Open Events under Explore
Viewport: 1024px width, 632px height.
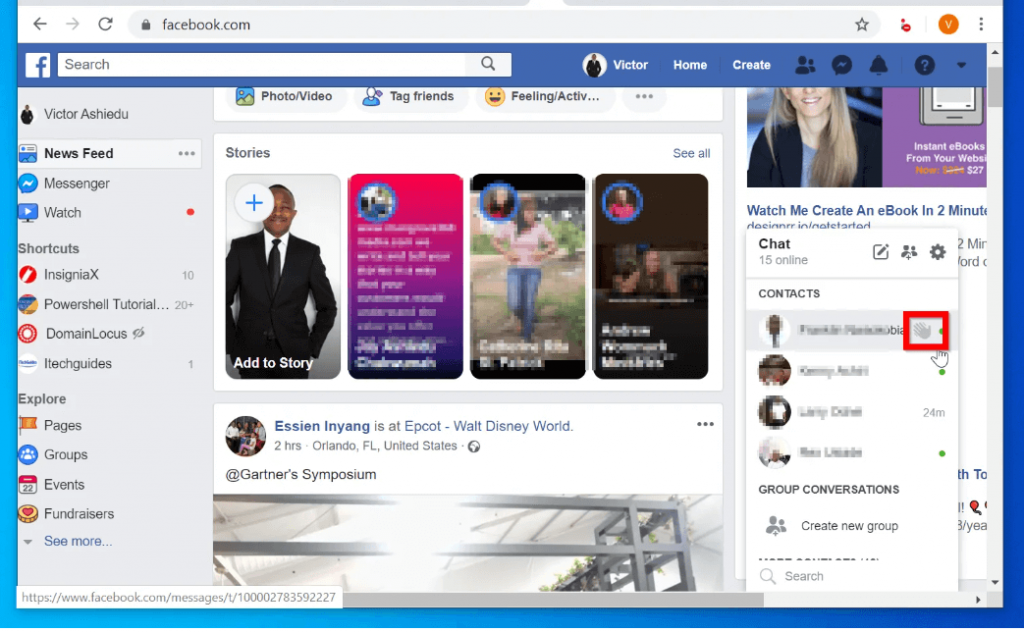pos(63,485)
